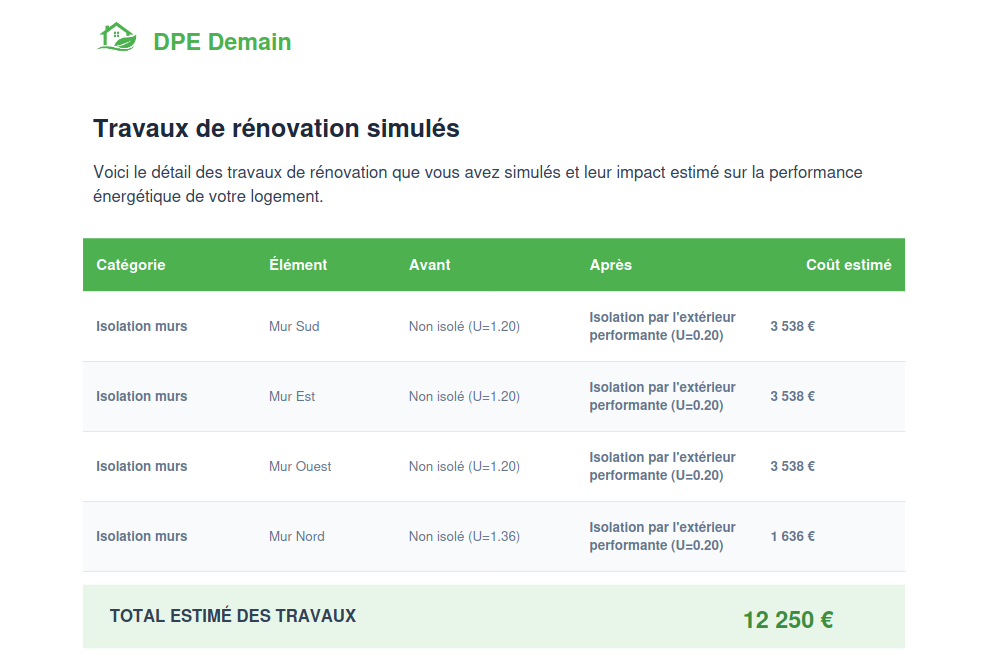988x662 pixels.
Task: Click the introductory paragraph beginning Voici le détail
Action: click(478, 184)
